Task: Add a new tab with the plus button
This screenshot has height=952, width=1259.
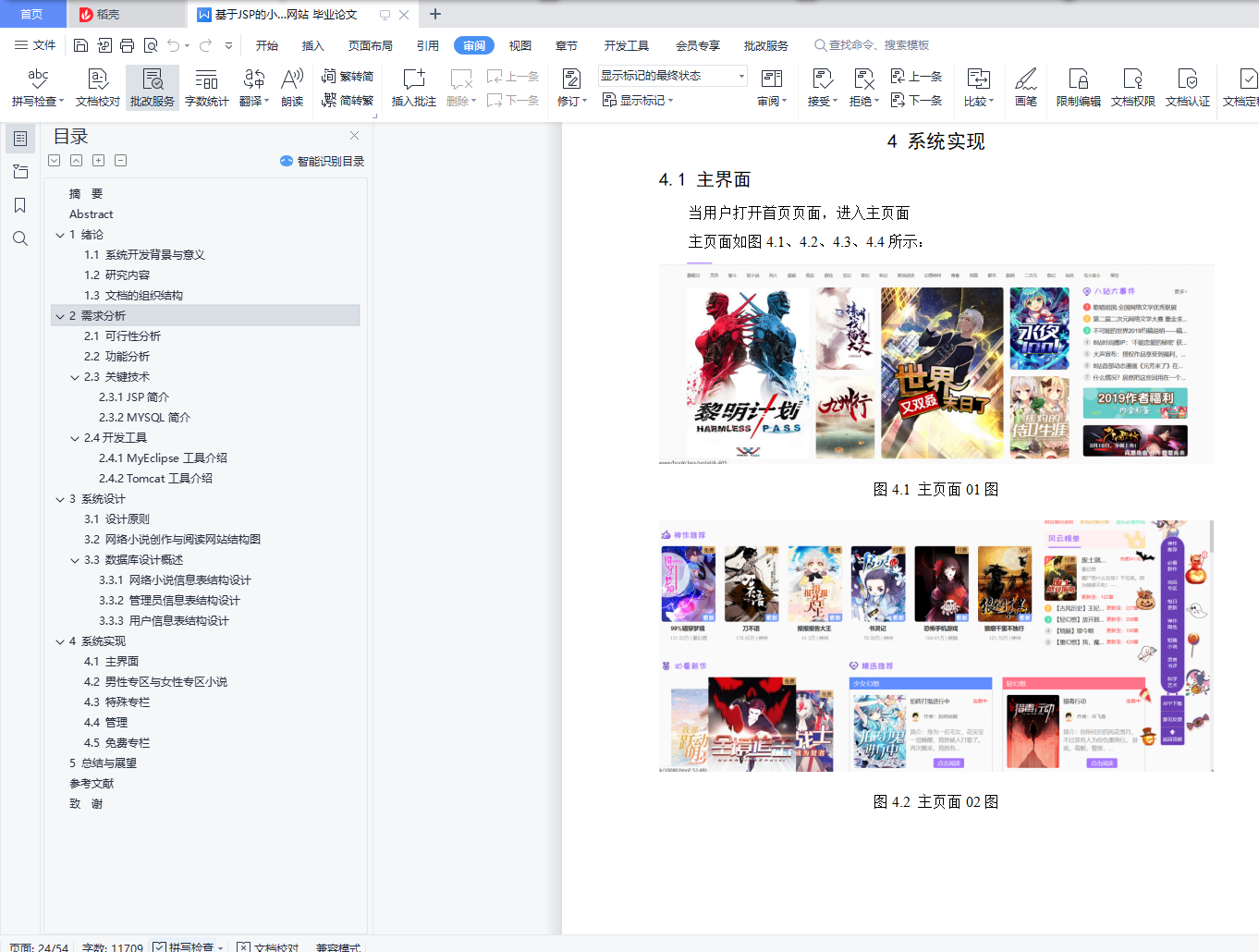Action: point(435,14)
